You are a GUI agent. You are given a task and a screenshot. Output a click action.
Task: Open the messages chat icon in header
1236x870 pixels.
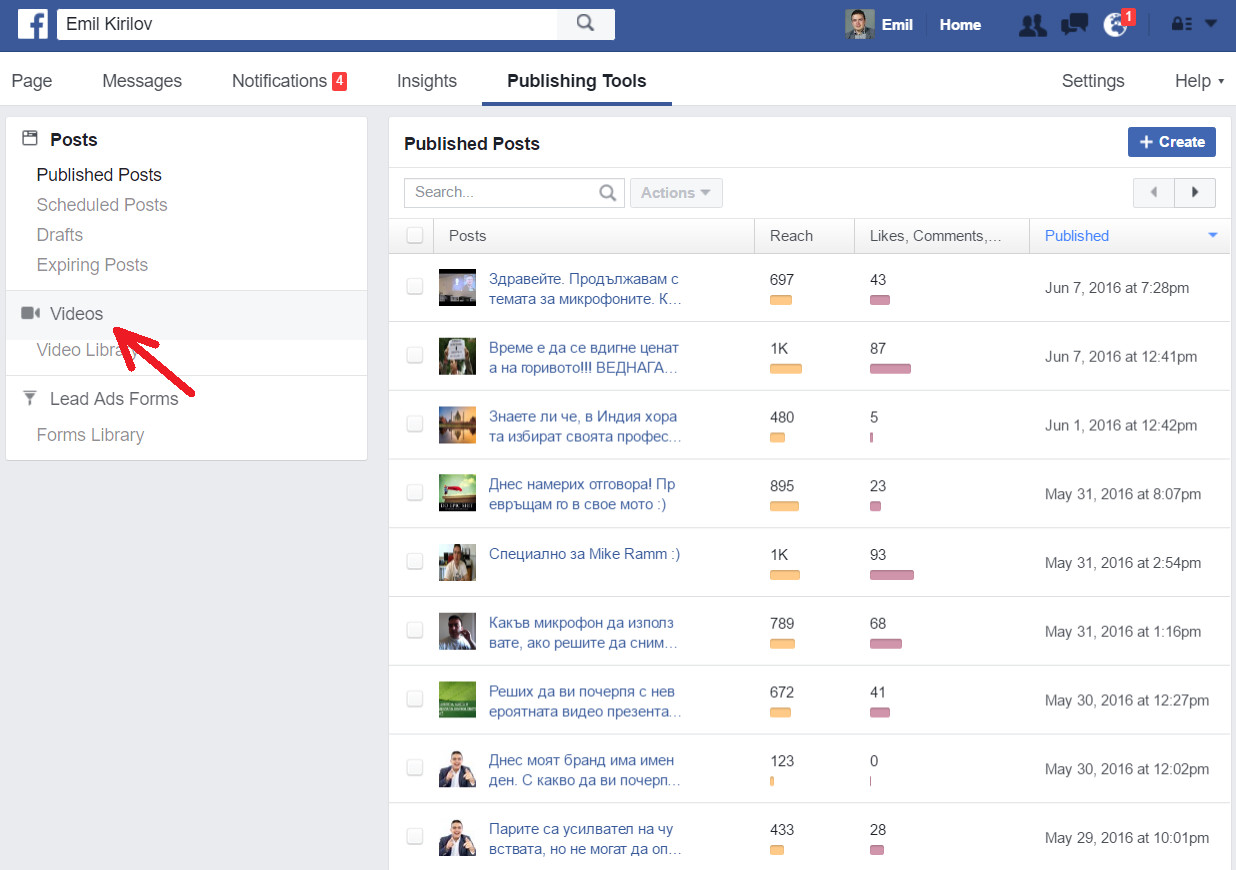pyautogui.click(x=1074, y=25)
